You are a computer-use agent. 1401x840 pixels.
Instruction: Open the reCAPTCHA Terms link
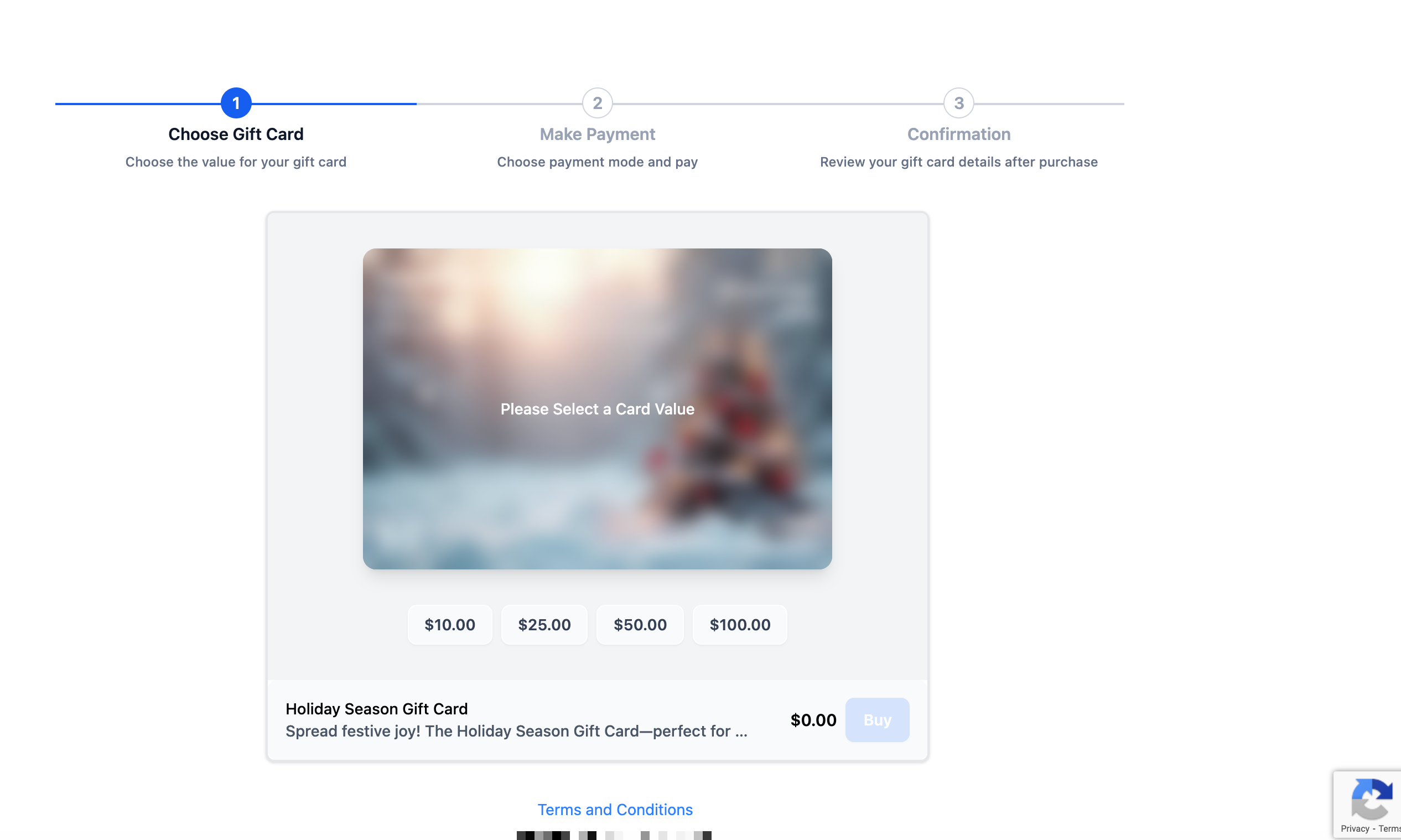[x=1390, y=829]
